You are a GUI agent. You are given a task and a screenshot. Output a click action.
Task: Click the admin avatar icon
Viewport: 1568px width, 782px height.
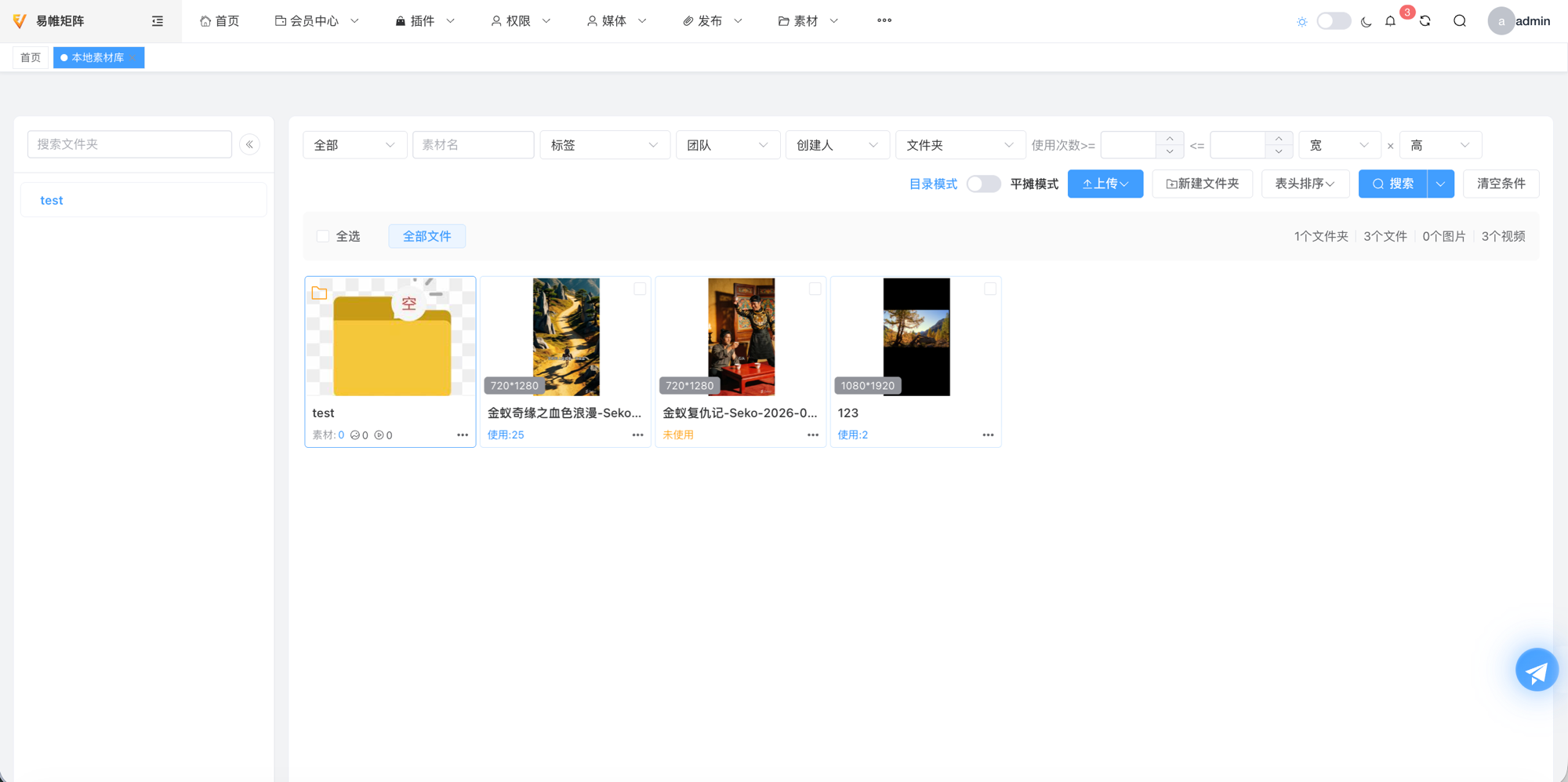click(x=1501, y=21)
